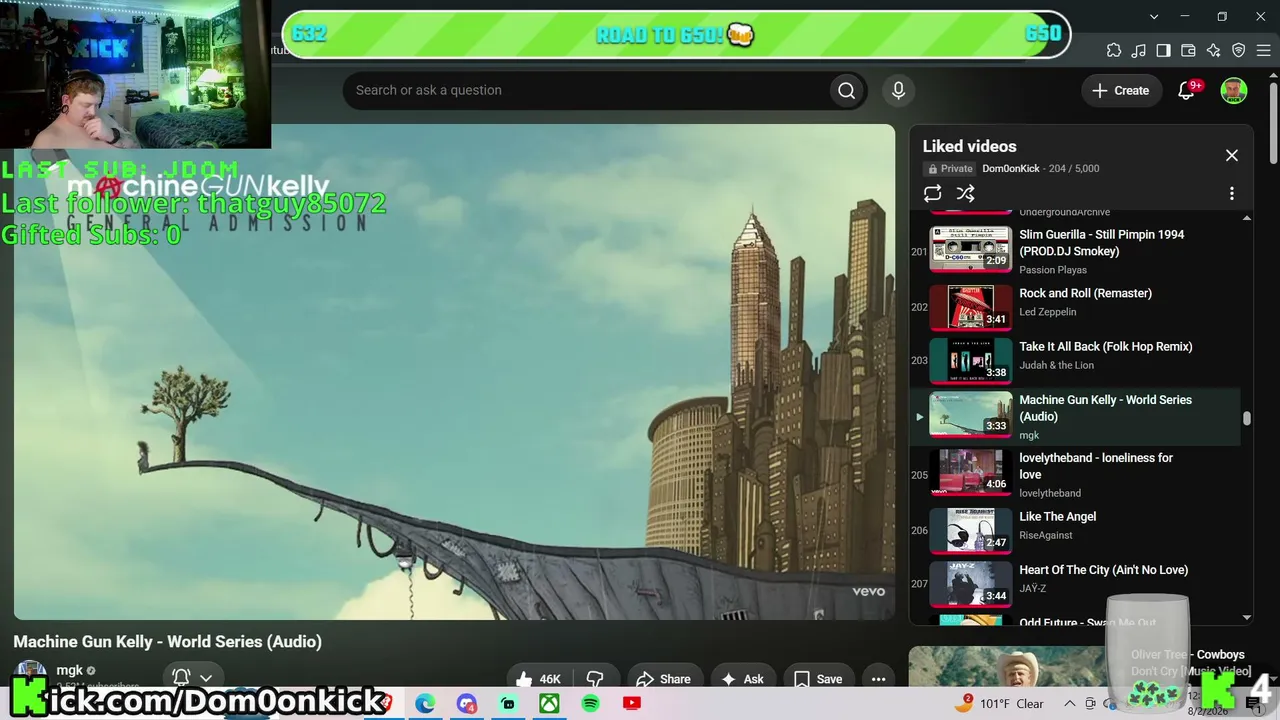Open the purple taskbar app with badge 4

(467, 704)
